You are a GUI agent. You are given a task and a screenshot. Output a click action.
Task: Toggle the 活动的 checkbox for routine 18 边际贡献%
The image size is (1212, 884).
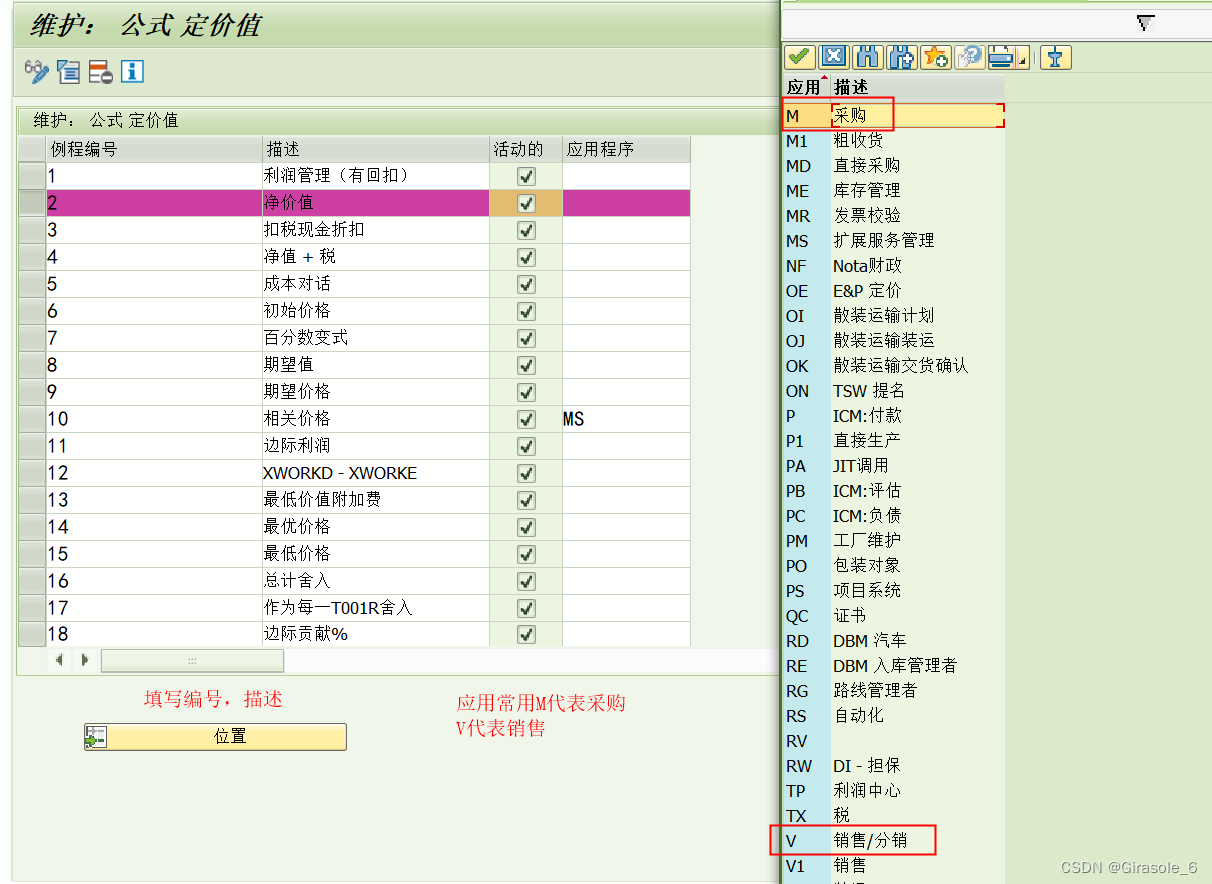[x=526, y=634]
